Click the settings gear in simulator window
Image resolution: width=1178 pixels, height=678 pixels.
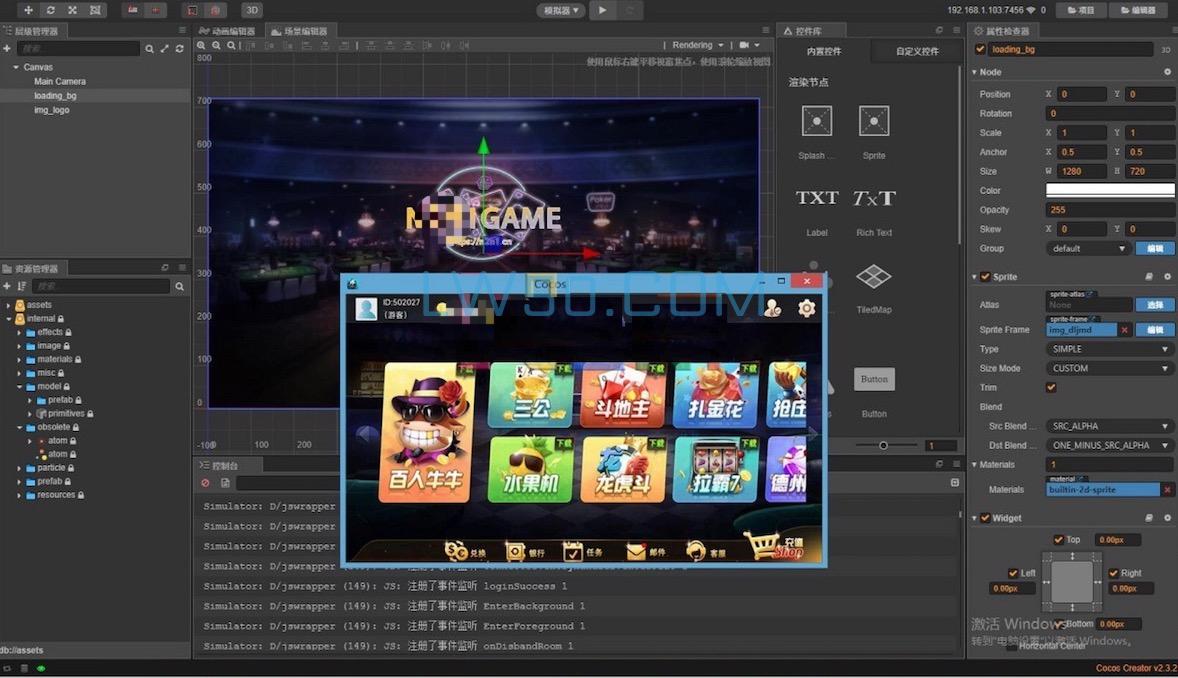[806, 309]
